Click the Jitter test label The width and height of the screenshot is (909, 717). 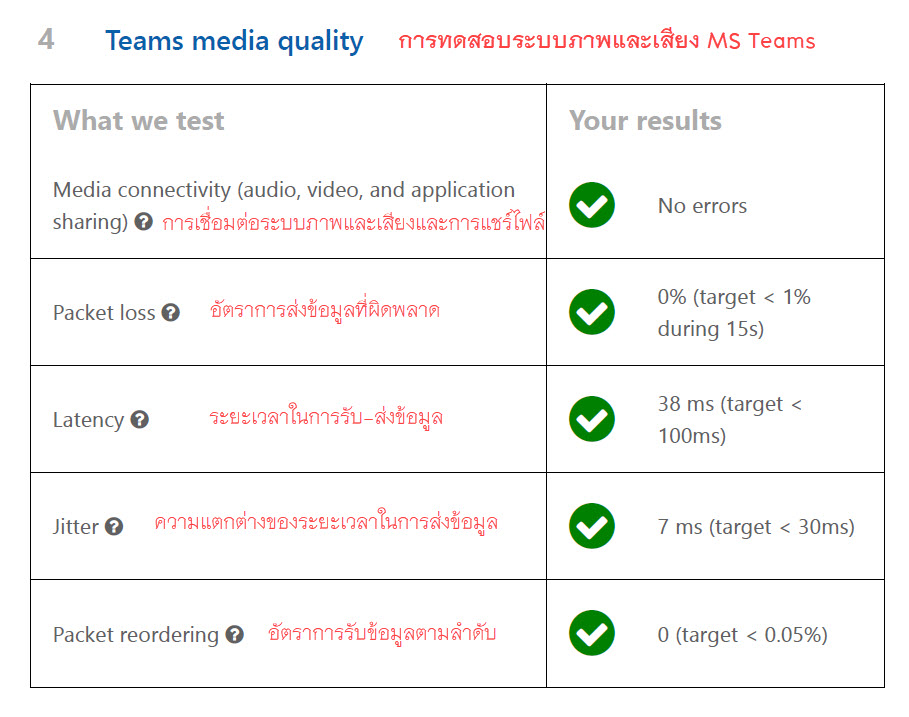coord(75,527)
